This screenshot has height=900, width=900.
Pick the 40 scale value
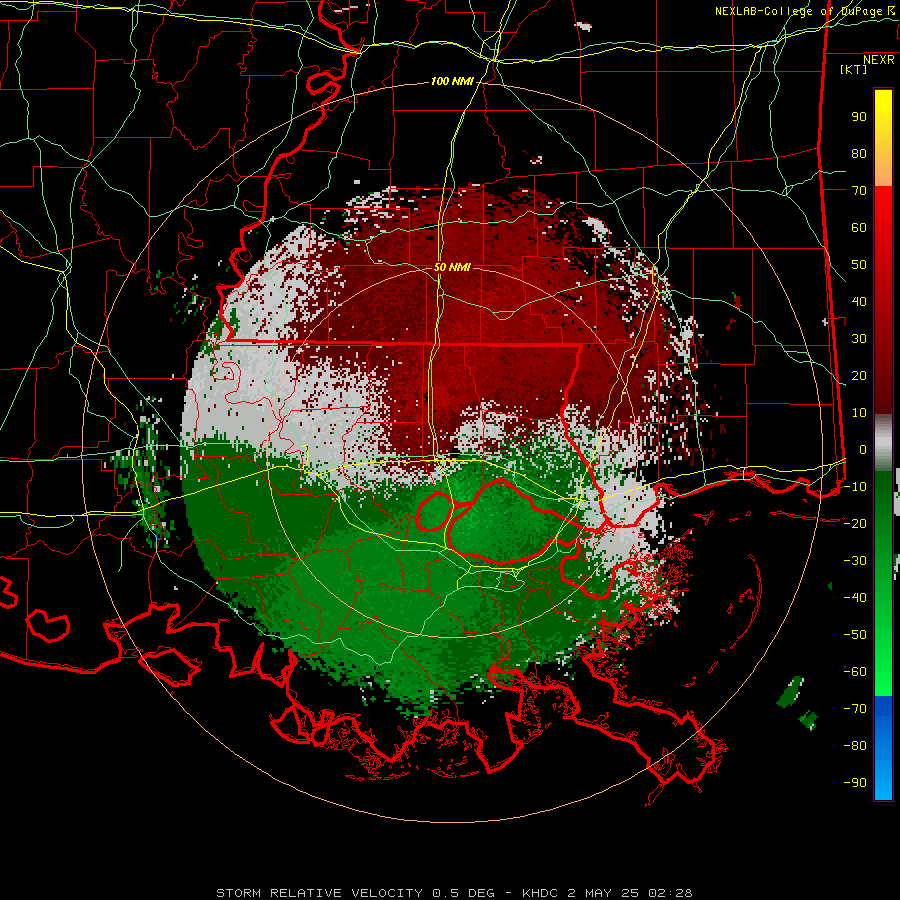point(859,301)
